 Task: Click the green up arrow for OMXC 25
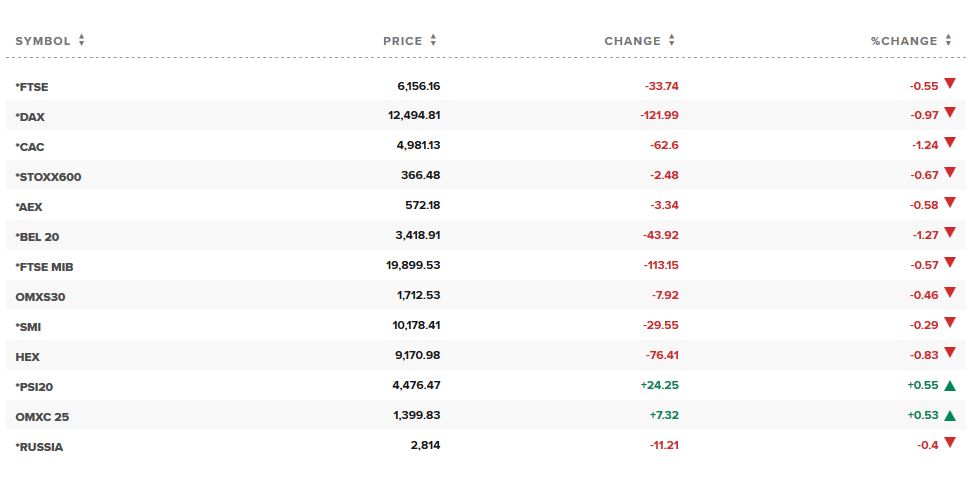pyautogui.click(x=950, y=416)
